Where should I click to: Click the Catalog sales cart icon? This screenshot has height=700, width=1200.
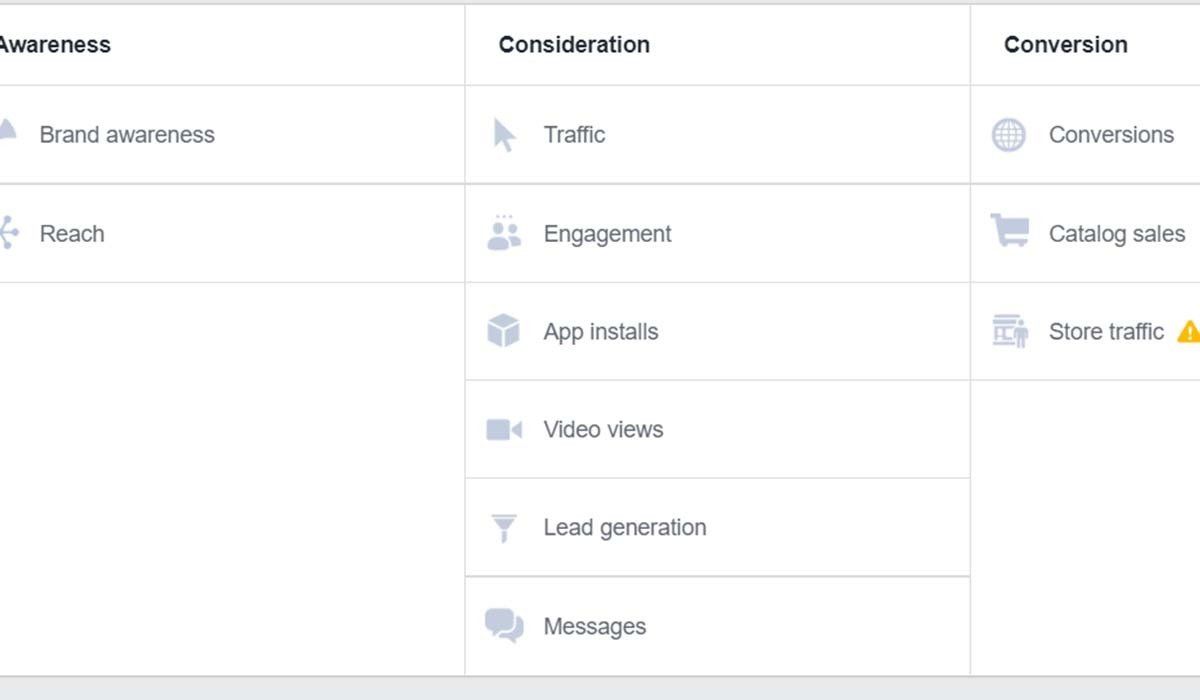pyautogui.click(x=1009, y=232)
